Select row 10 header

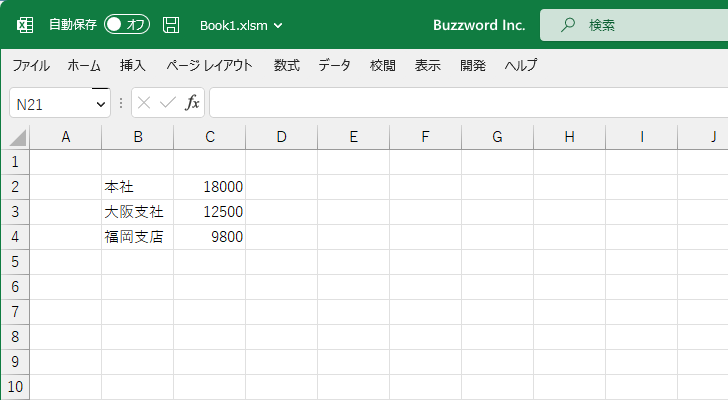pos(15,387)
